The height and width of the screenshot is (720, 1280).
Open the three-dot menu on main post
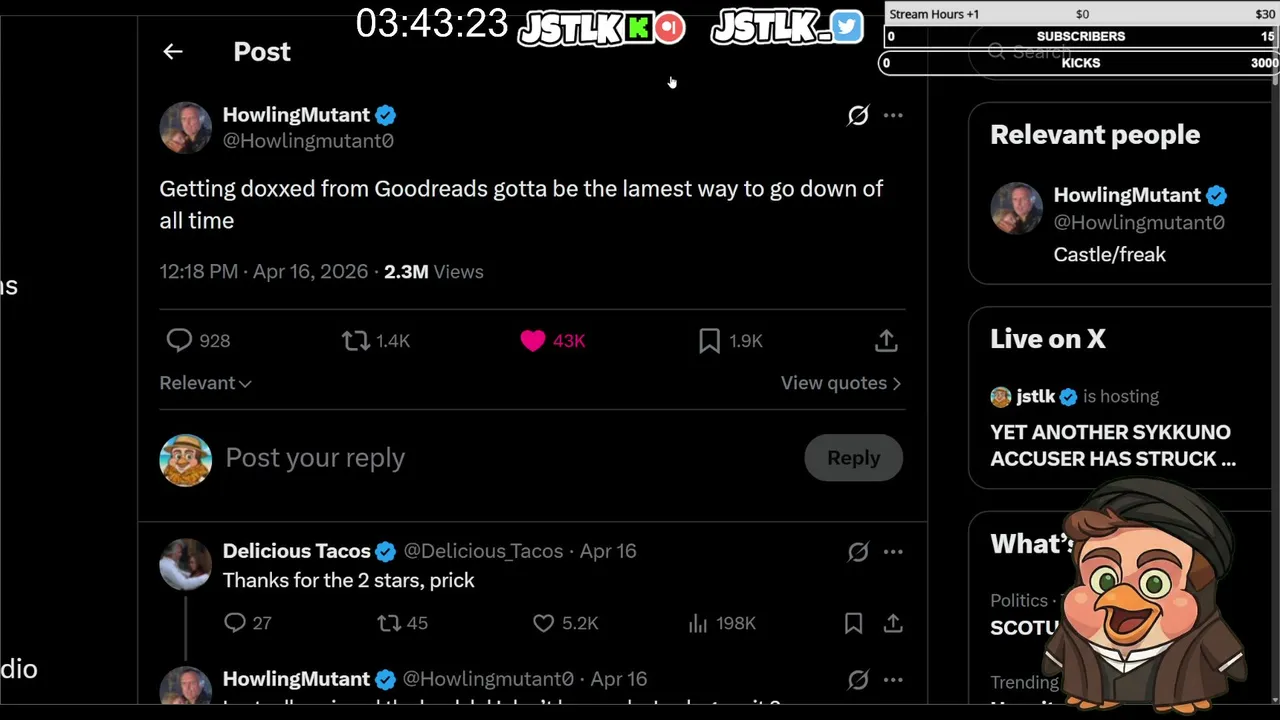click(x=893, y=115)
